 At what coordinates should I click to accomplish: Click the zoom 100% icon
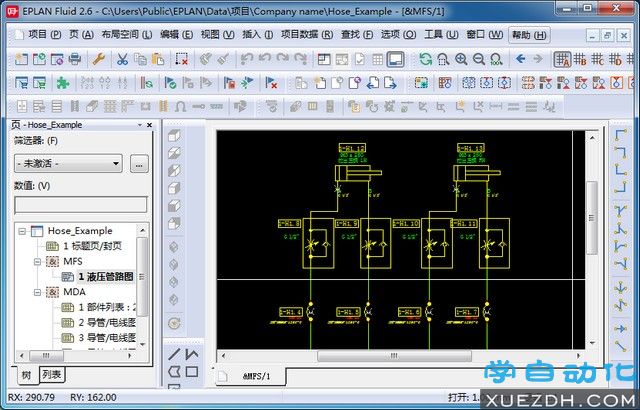coord(496,60)
